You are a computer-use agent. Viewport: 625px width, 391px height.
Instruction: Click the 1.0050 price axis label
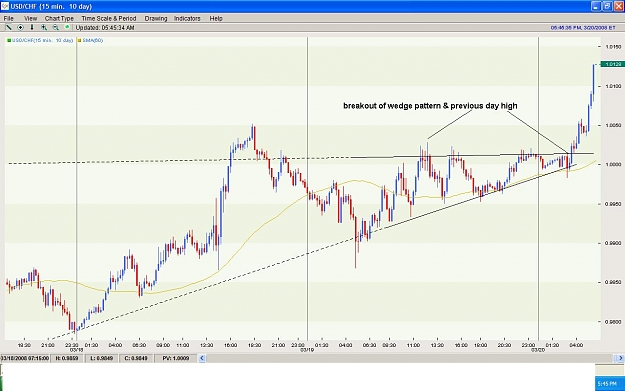[613, 125]
